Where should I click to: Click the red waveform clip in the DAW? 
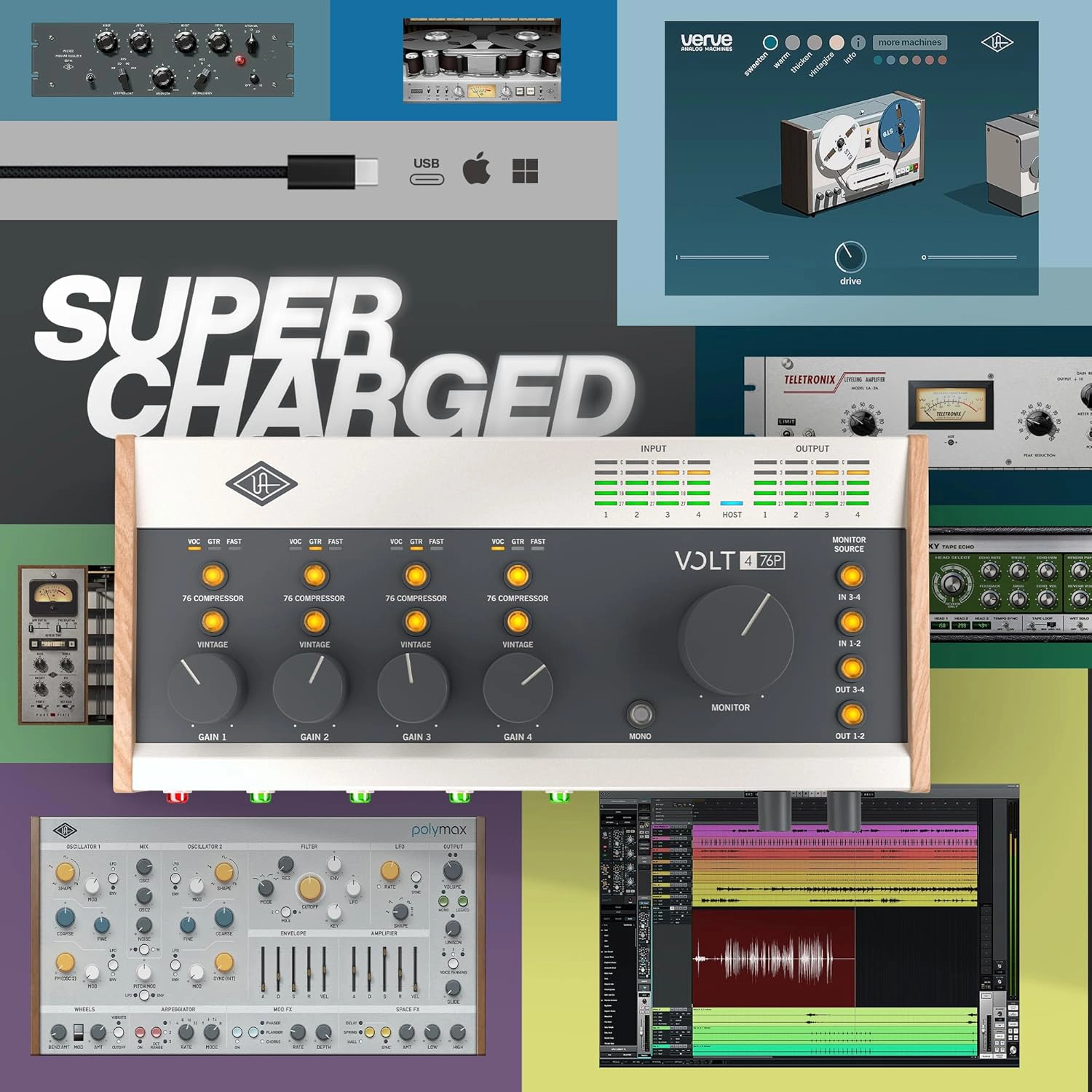click(x=773, y=957)
